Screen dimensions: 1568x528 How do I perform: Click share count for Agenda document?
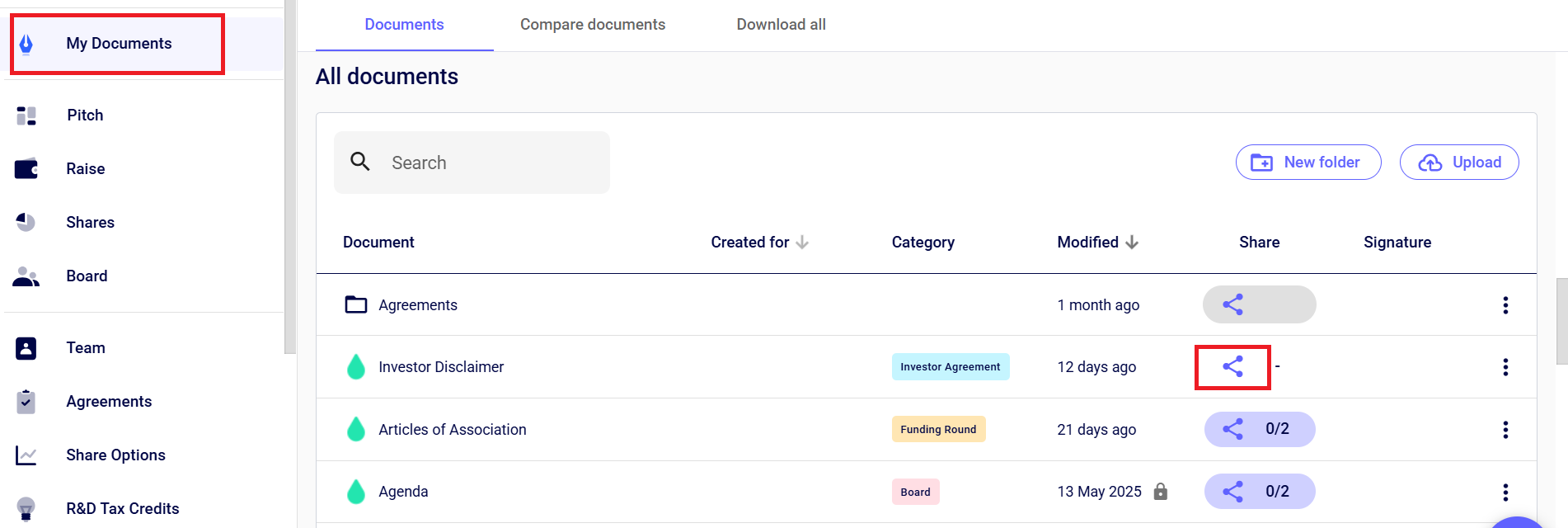tap(1276, 492)
